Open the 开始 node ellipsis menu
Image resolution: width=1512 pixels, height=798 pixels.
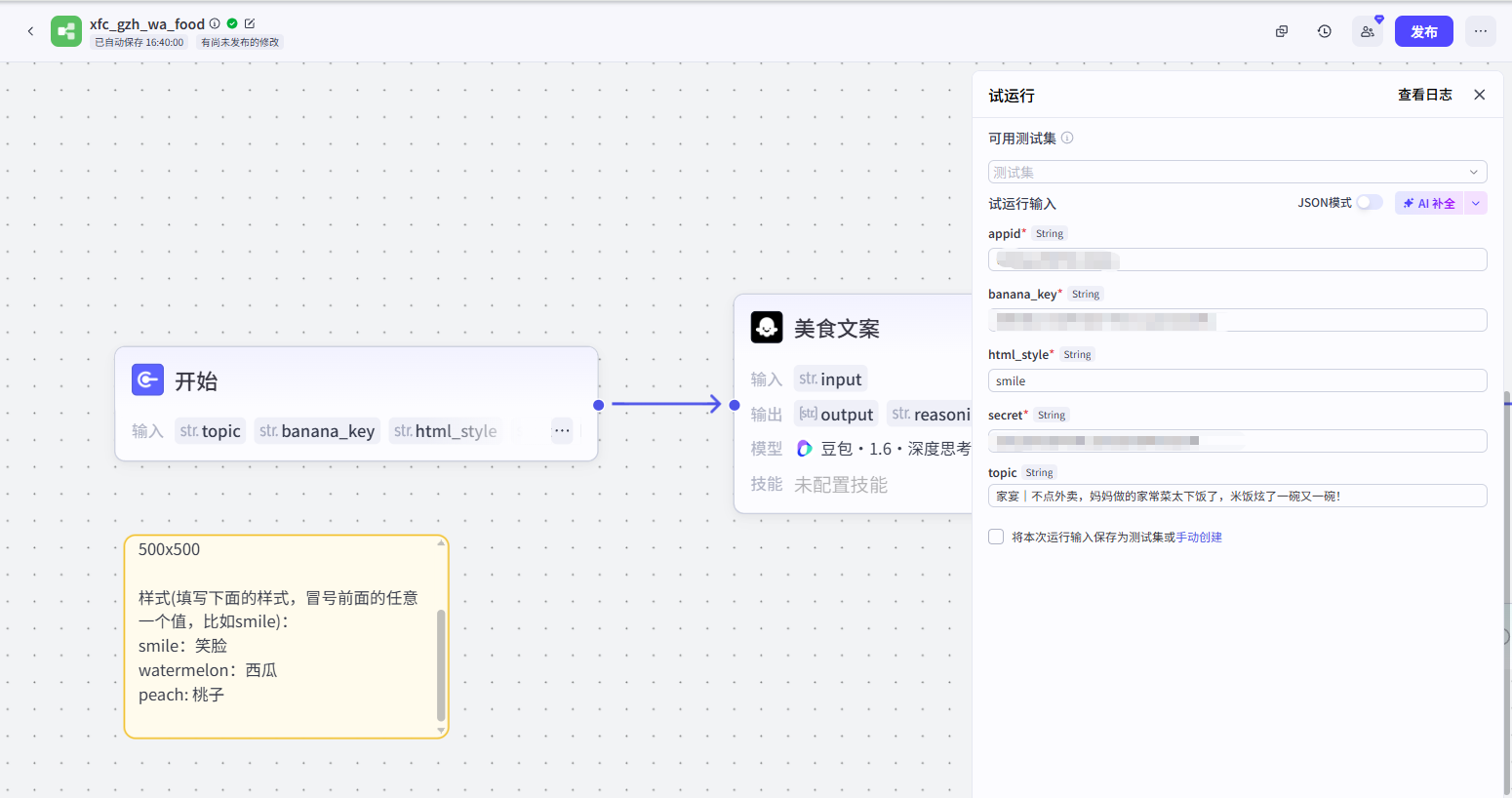click(562, 430)
